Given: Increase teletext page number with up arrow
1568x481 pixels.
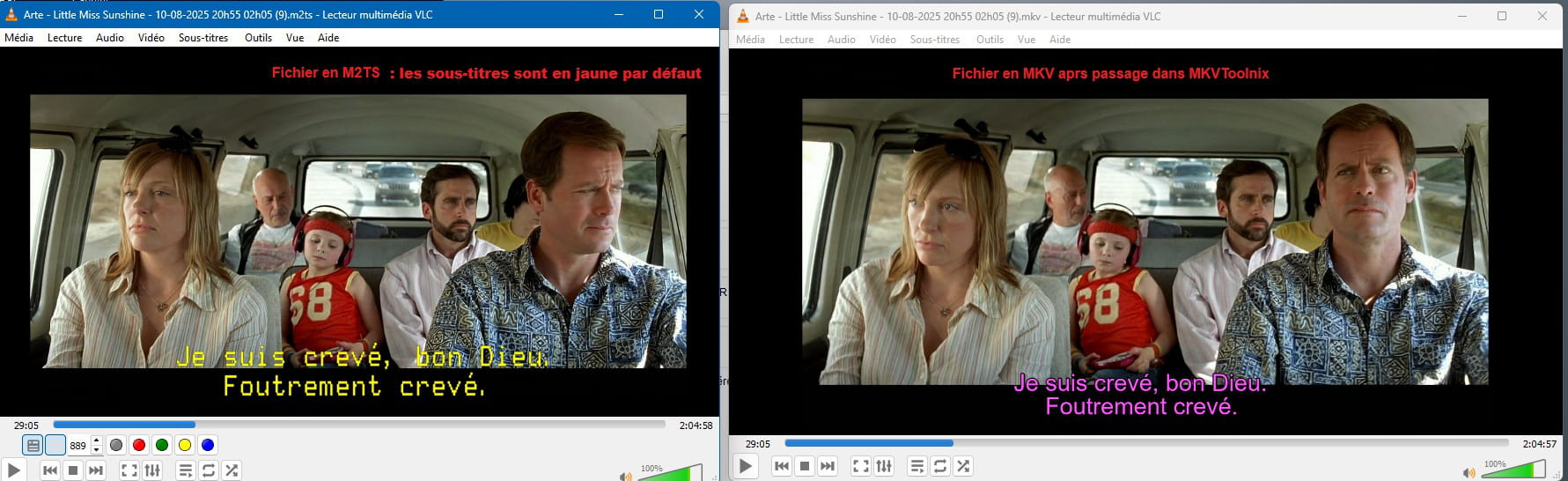Looking at the screenshot, I should [x=97, y=440].
